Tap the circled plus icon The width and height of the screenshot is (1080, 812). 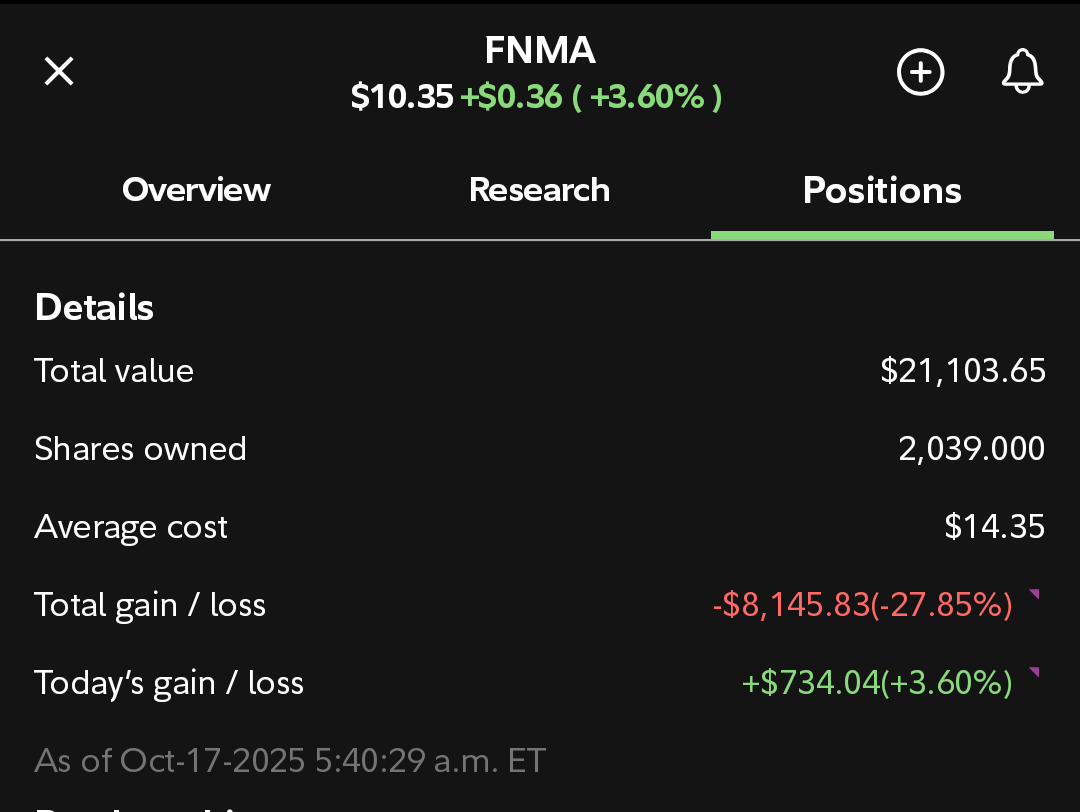click(x=920, y=72)
